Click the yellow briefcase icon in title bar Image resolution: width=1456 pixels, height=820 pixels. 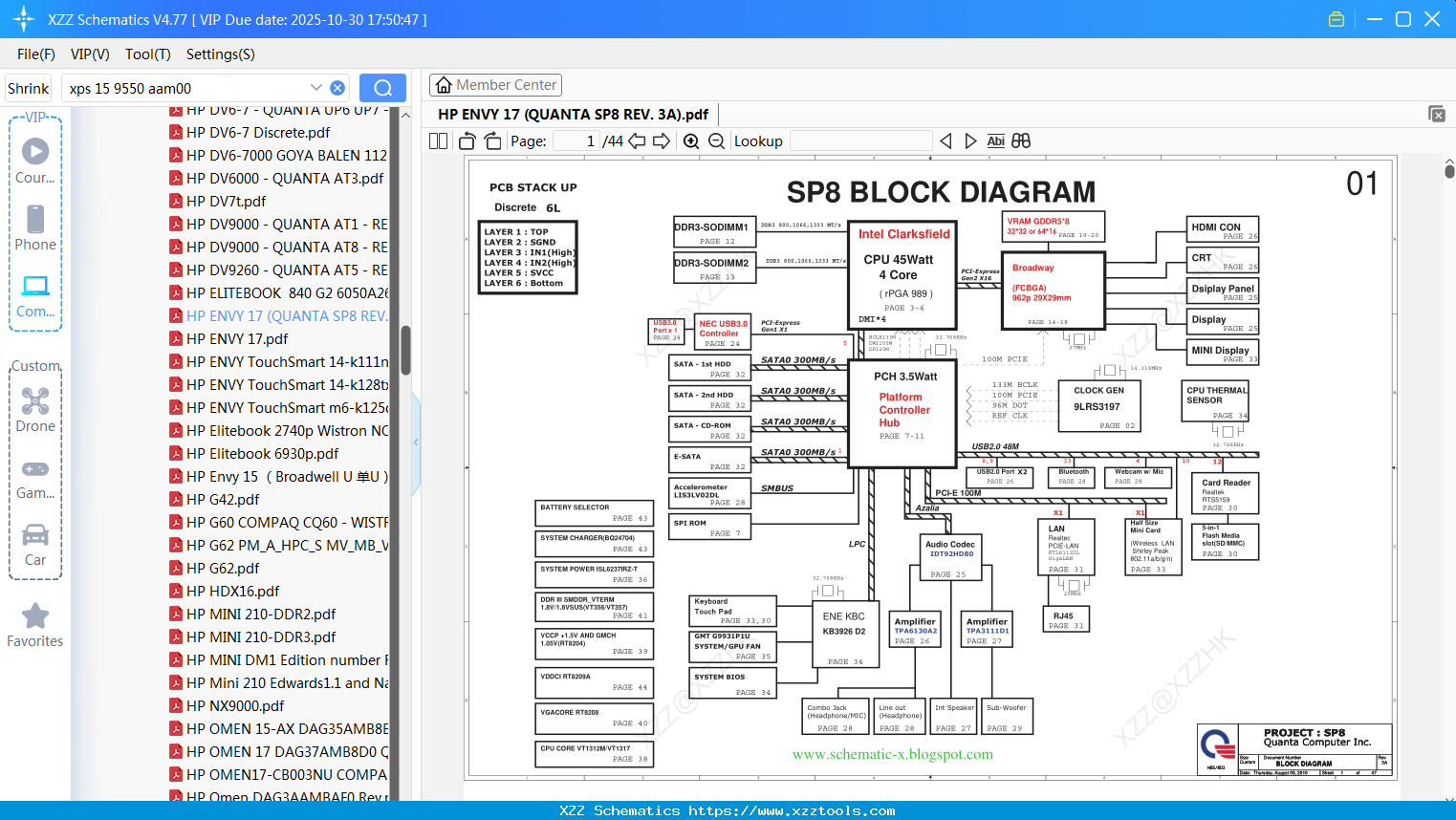[x=1336, y=19]
